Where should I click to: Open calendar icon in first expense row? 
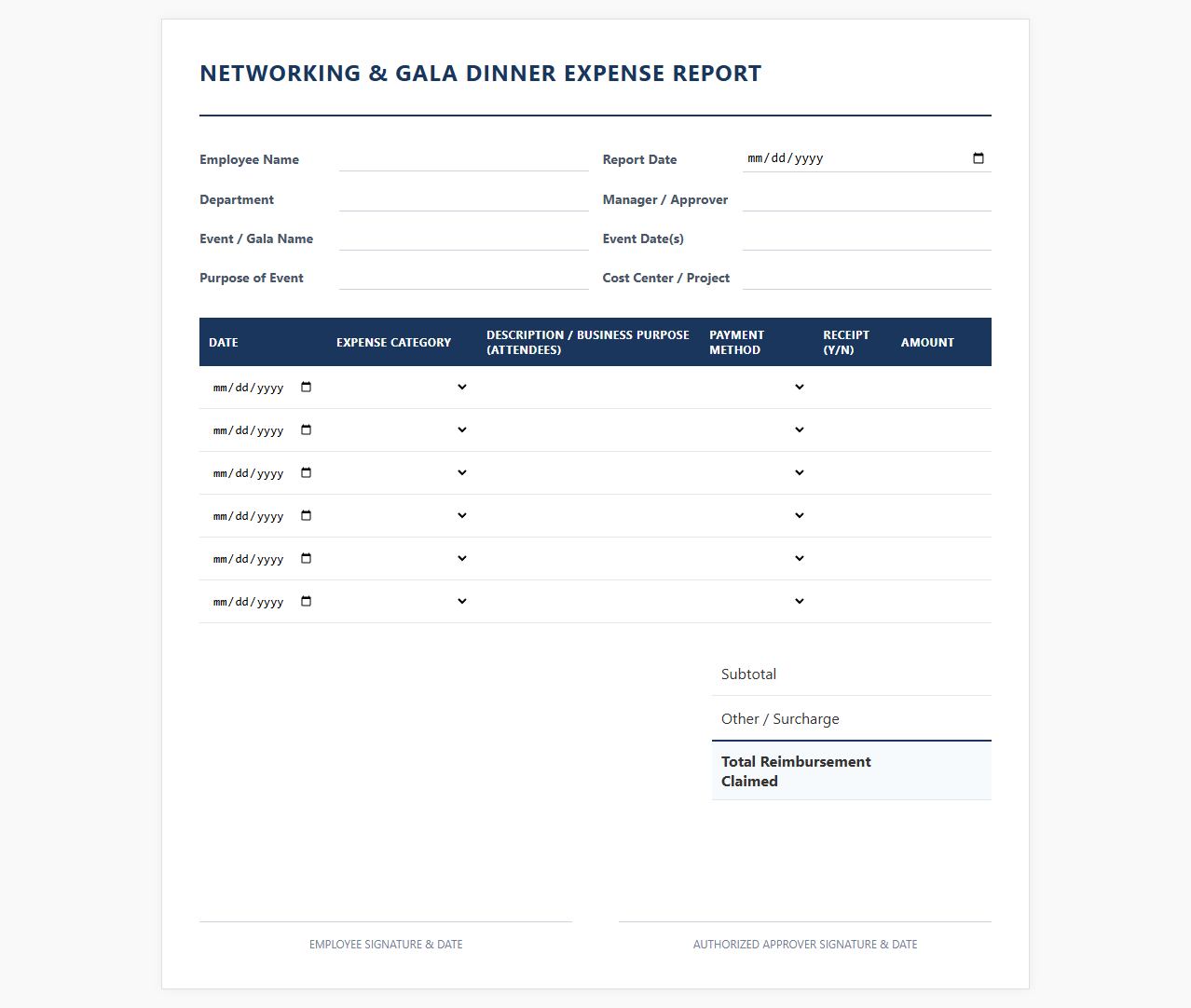[x=306, y=388]
